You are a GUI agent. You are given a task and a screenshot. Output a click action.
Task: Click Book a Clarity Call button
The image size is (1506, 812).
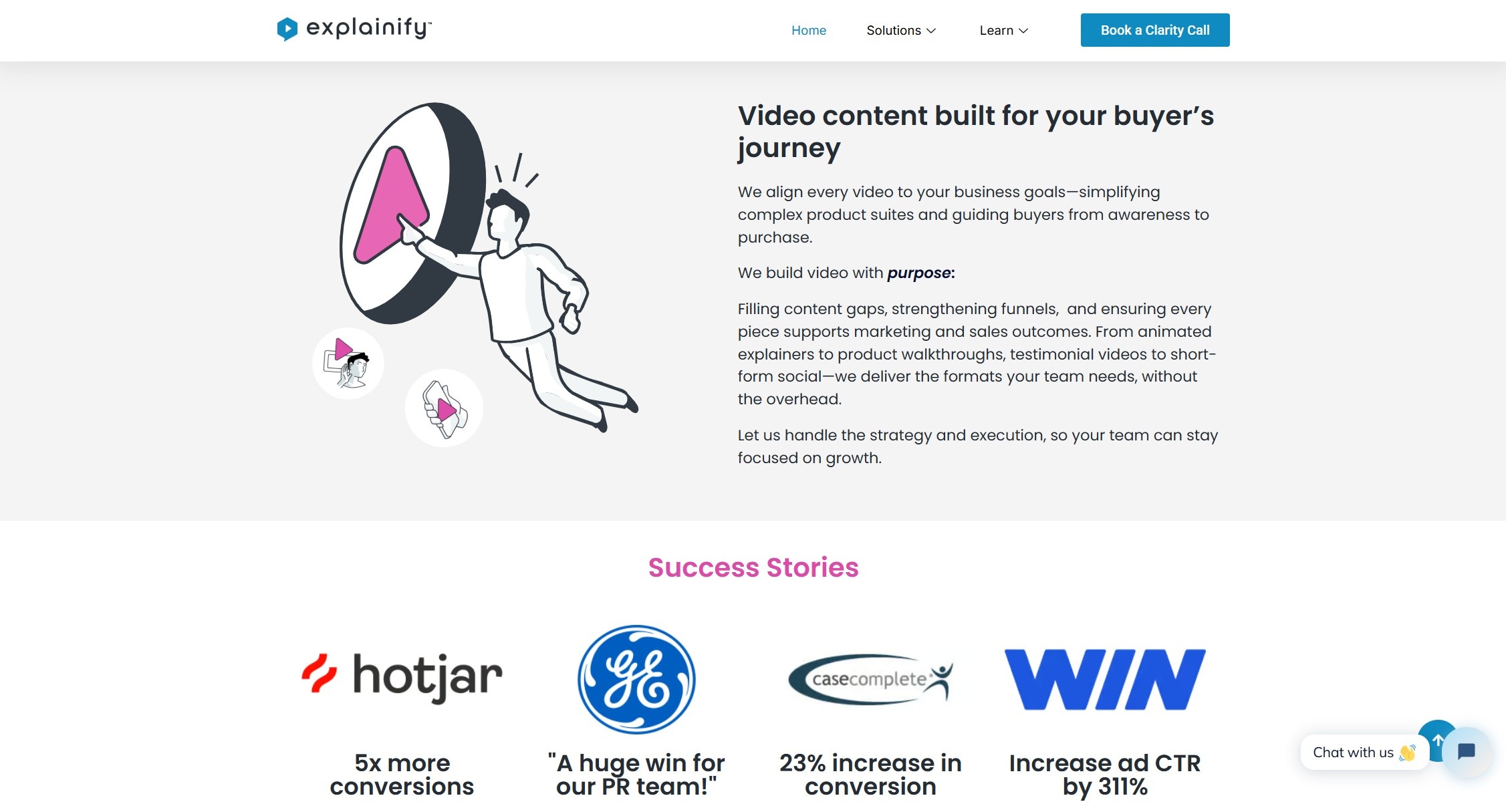[1155, 30]
